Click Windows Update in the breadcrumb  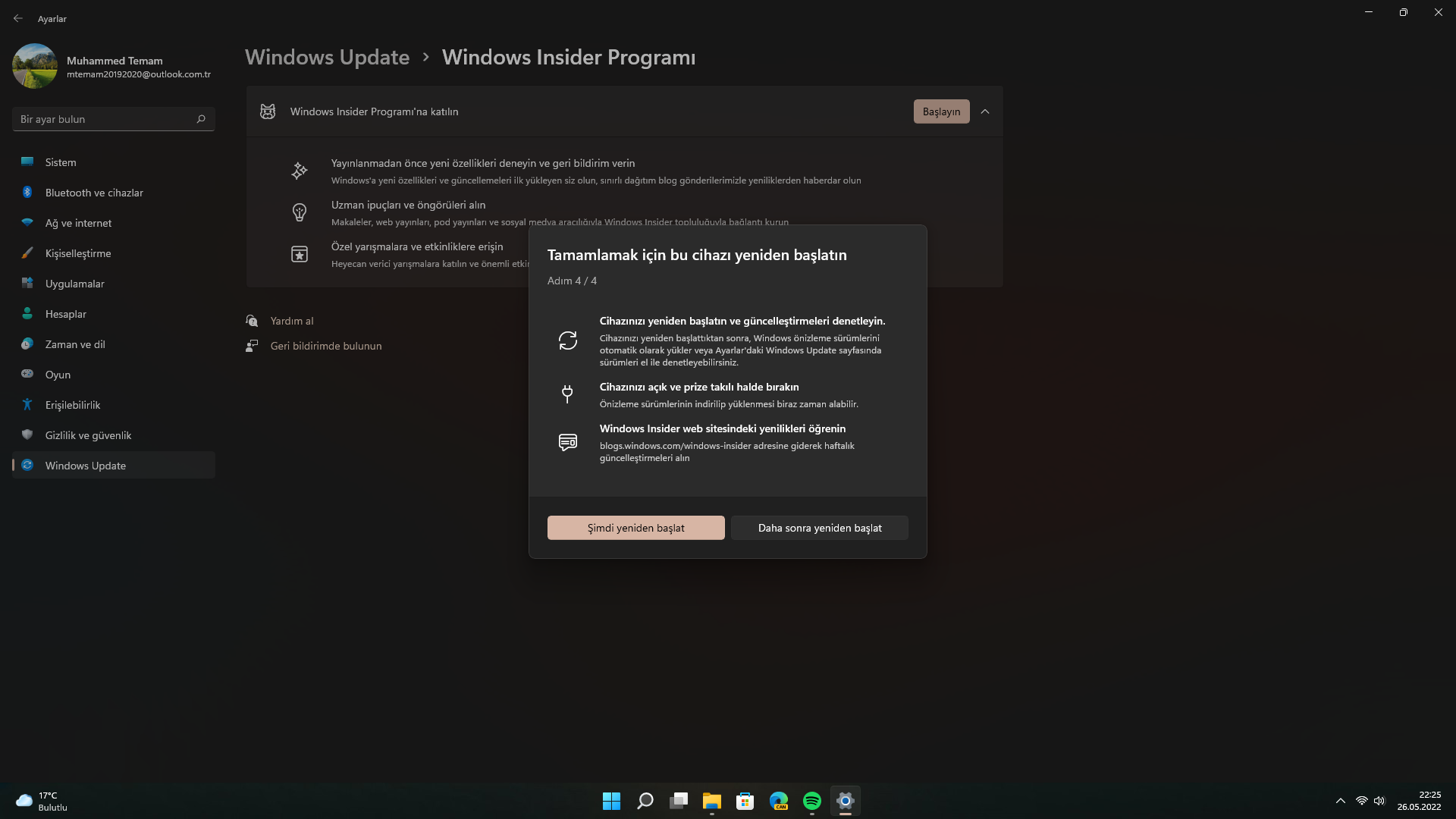coord(327,58)
